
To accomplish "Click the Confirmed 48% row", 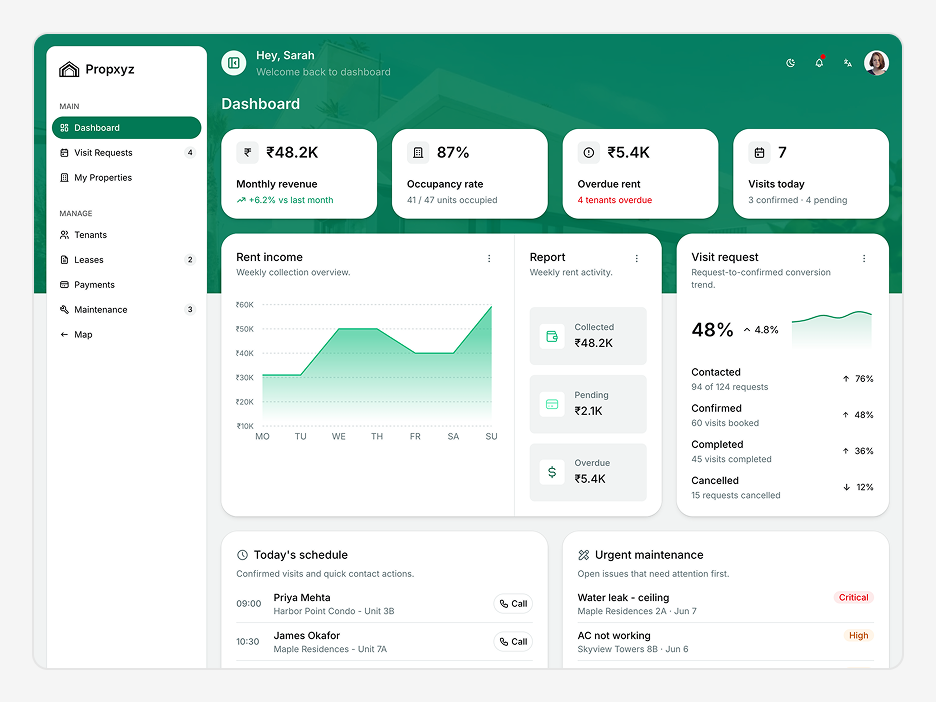I will [x=782, y=415].
